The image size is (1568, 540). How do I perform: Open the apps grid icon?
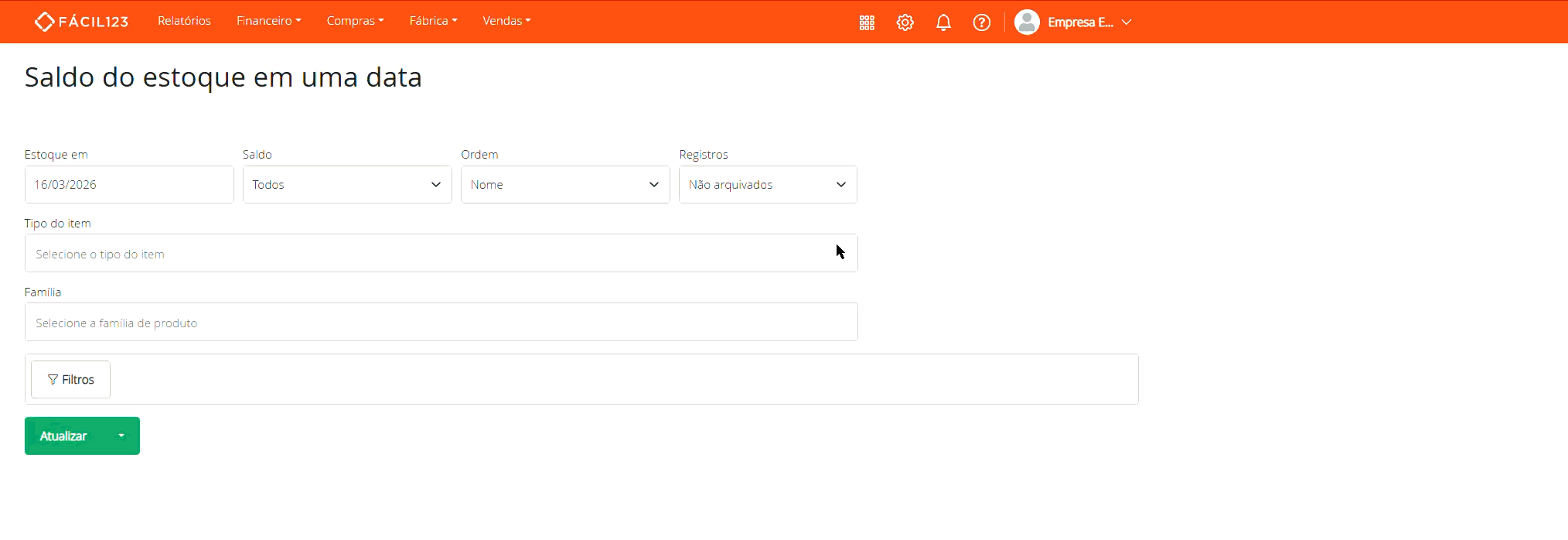[867, 22]
